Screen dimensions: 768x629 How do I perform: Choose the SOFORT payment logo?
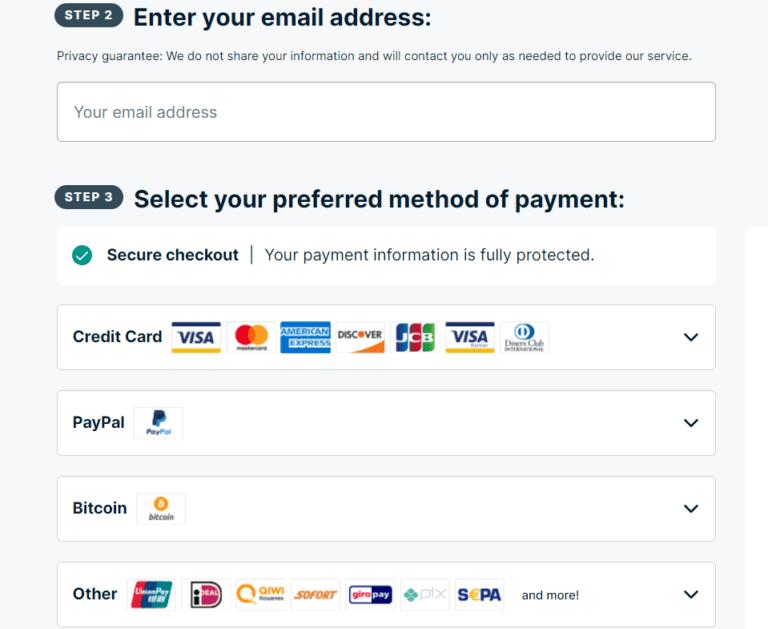pos(315,595)
